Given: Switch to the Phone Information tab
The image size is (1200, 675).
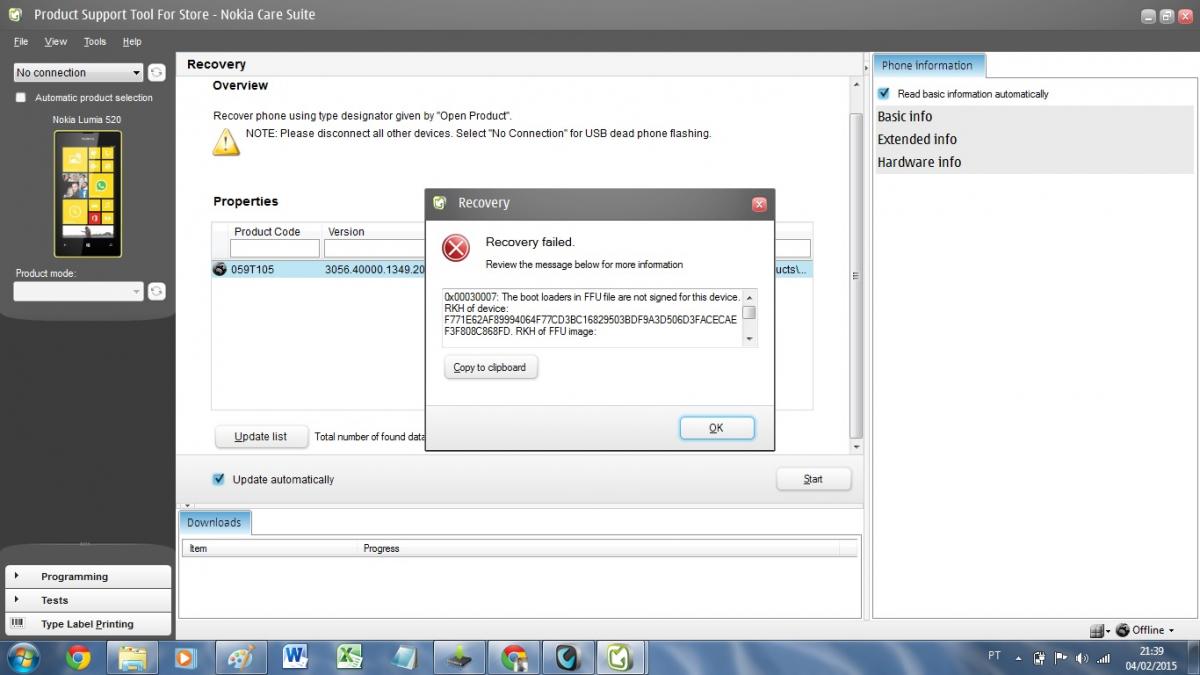Looking at the screenshot, I should tap(927, 65).
